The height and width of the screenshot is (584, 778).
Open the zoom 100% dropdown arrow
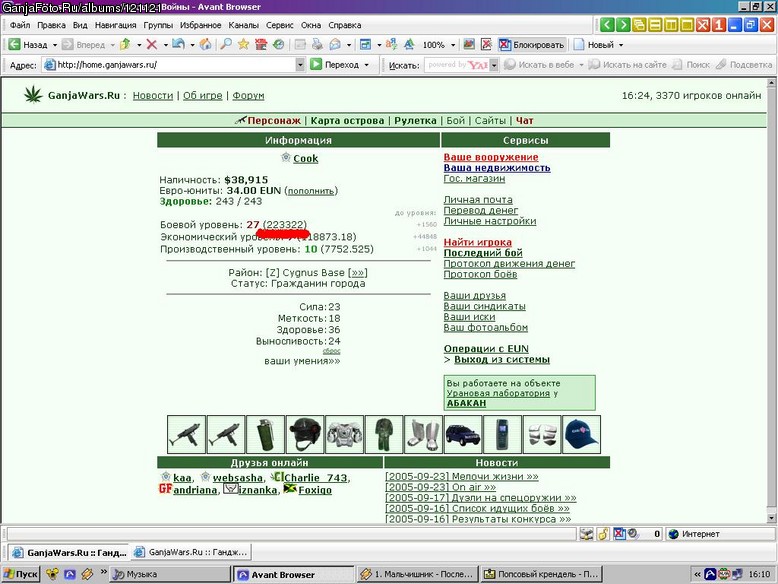coord(453,45)
